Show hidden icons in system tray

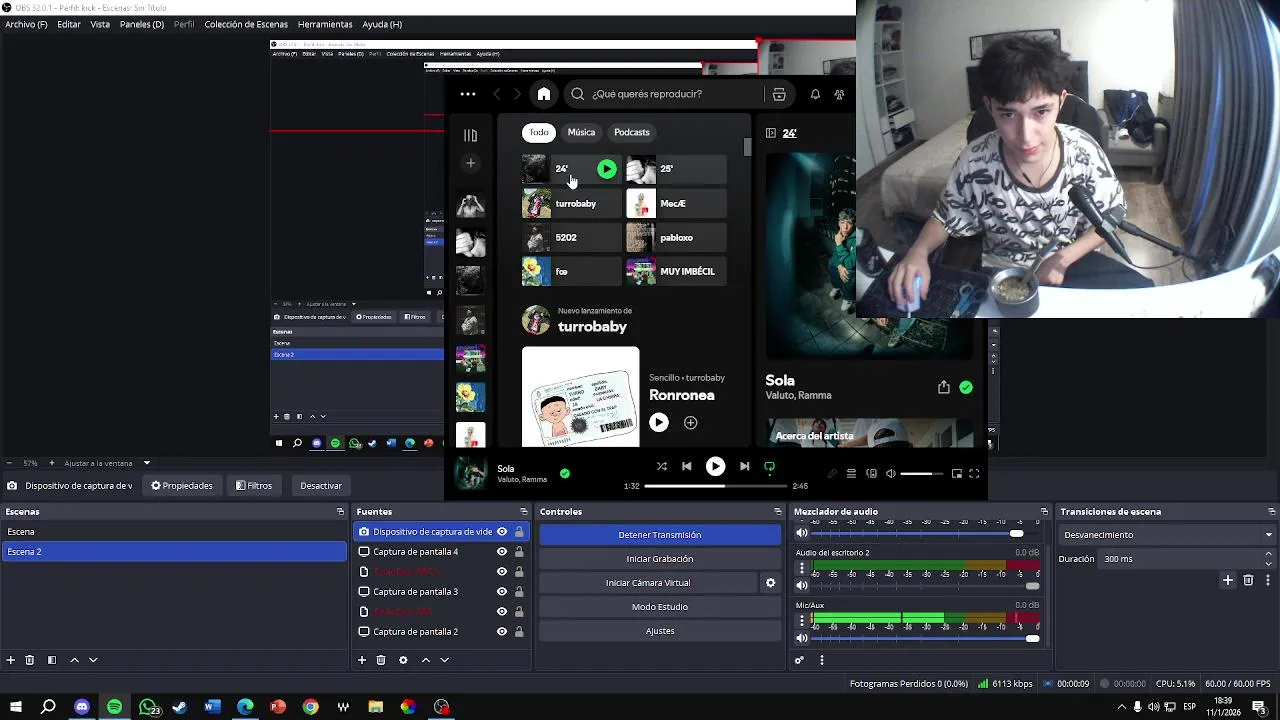1121,707
